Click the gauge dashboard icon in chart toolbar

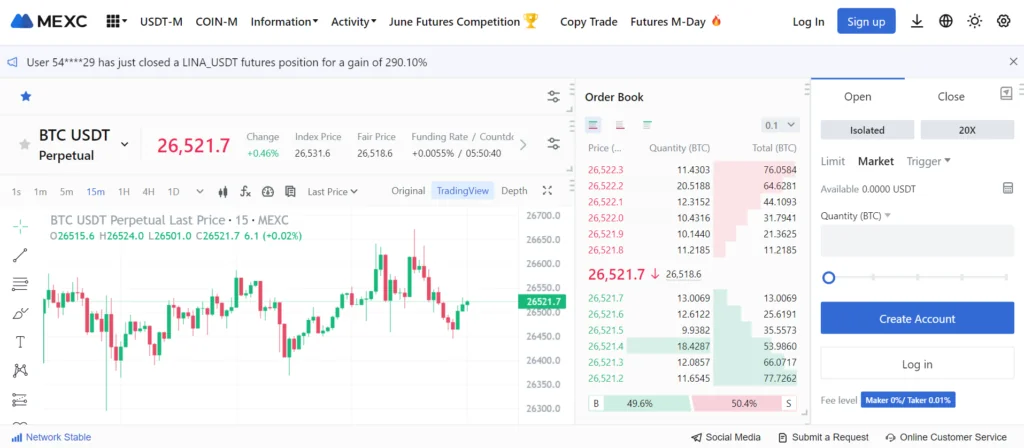(x=268, y=191)
